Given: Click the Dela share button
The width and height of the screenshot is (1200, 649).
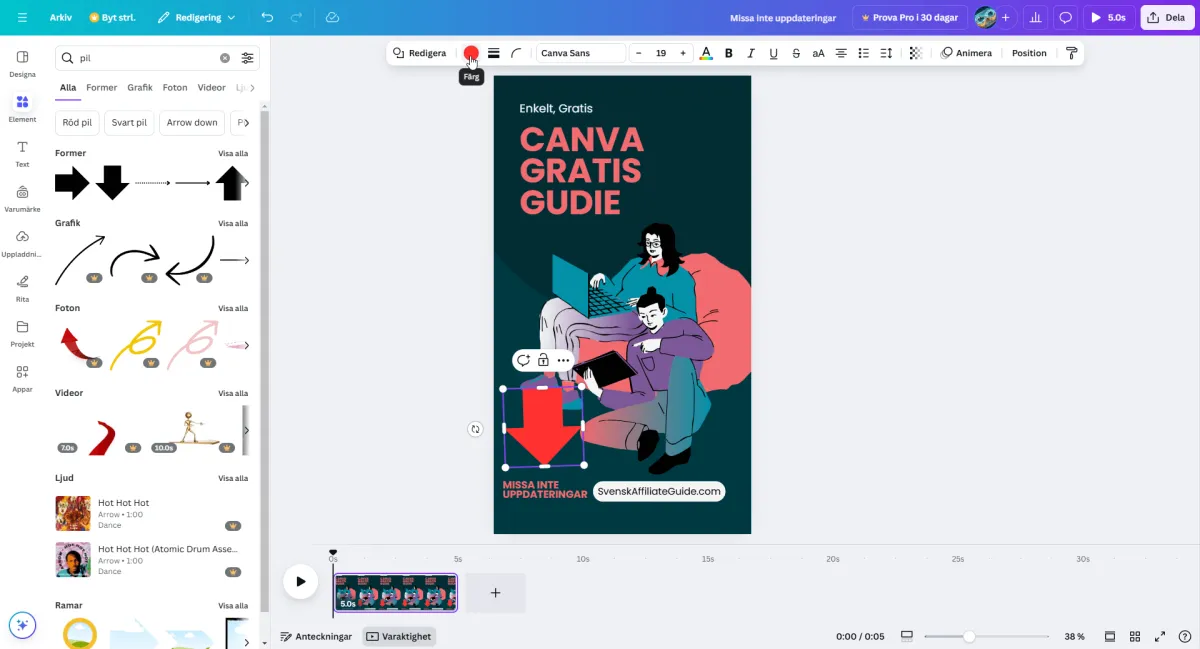Looking at the screenshot, I should tap(1167, 17).
